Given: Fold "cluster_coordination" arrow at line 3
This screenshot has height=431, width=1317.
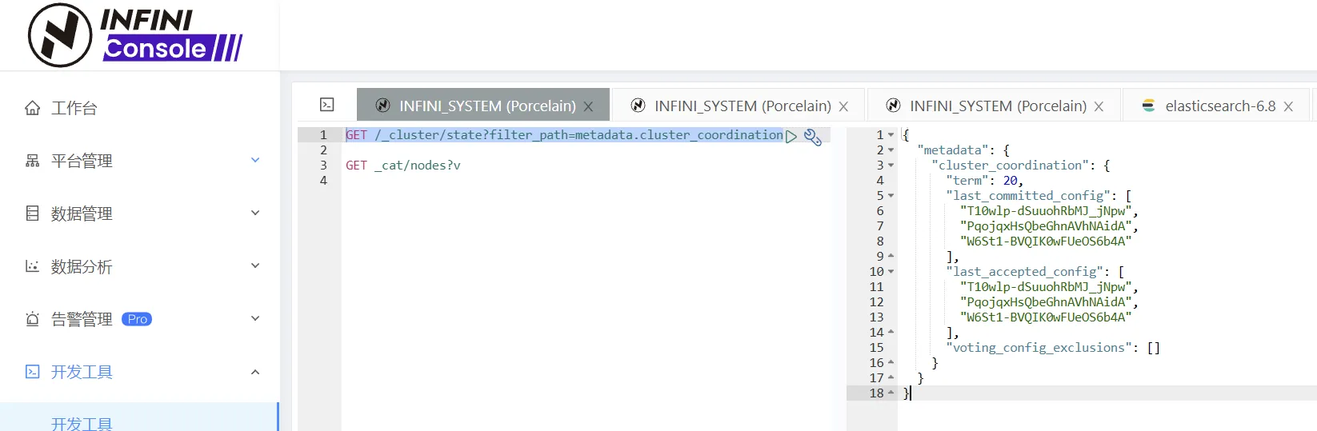Looking at the screenshot, I should click(891, 166).
